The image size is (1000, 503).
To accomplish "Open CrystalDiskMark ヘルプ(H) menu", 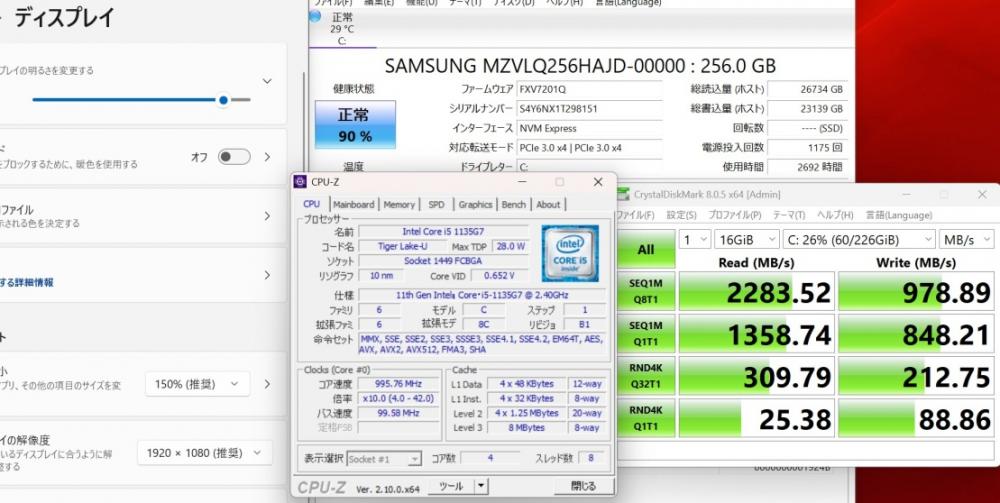I will (835, 215).
